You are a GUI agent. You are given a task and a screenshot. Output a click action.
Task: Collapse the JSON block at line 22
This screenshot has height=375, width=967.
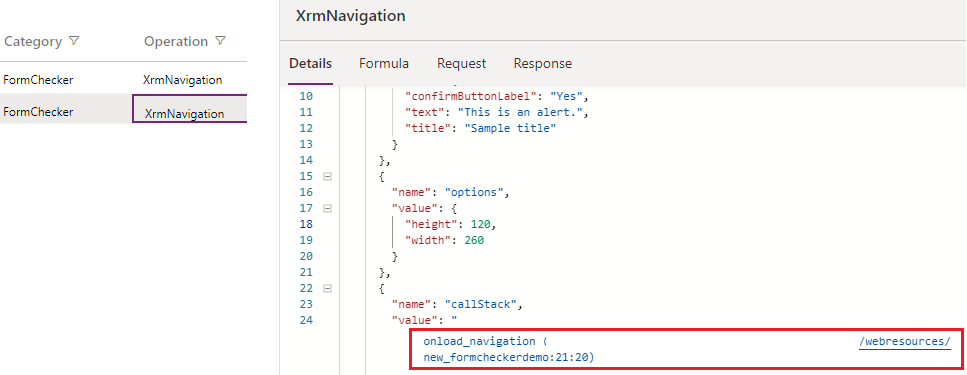tap(327, 288)
